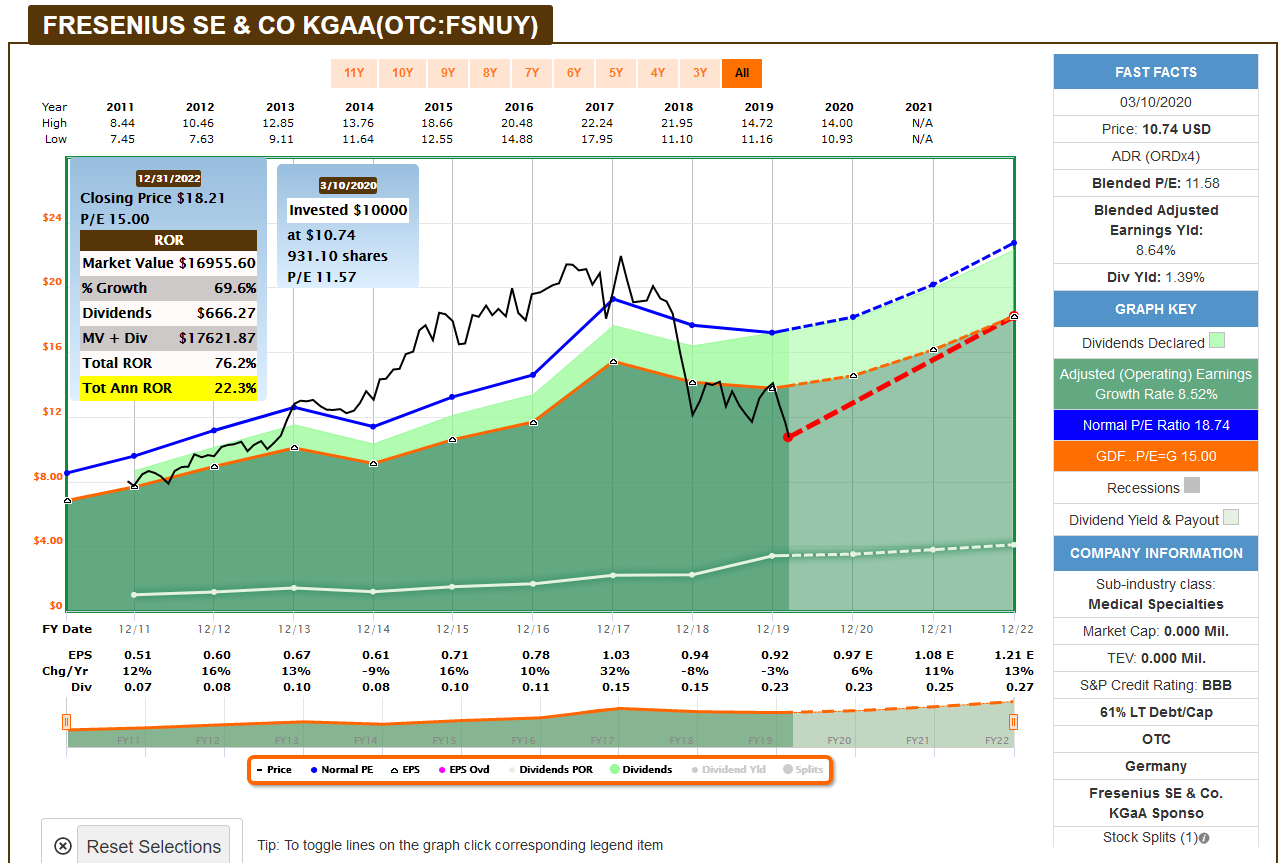Switch to the 5Y time range
This screenshot has width=1285, height=863.
pos(616,73)
